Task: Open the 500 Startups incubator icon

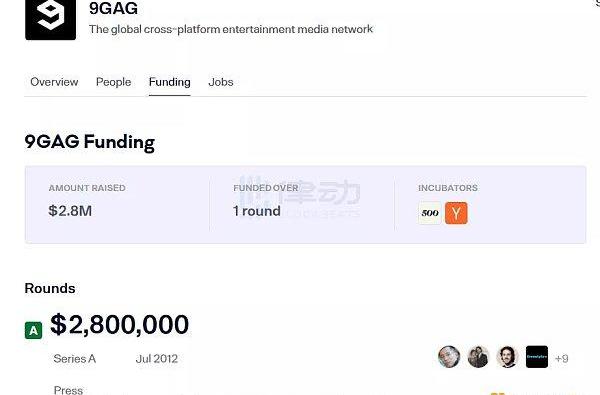Action: click(x=430, y=213)
